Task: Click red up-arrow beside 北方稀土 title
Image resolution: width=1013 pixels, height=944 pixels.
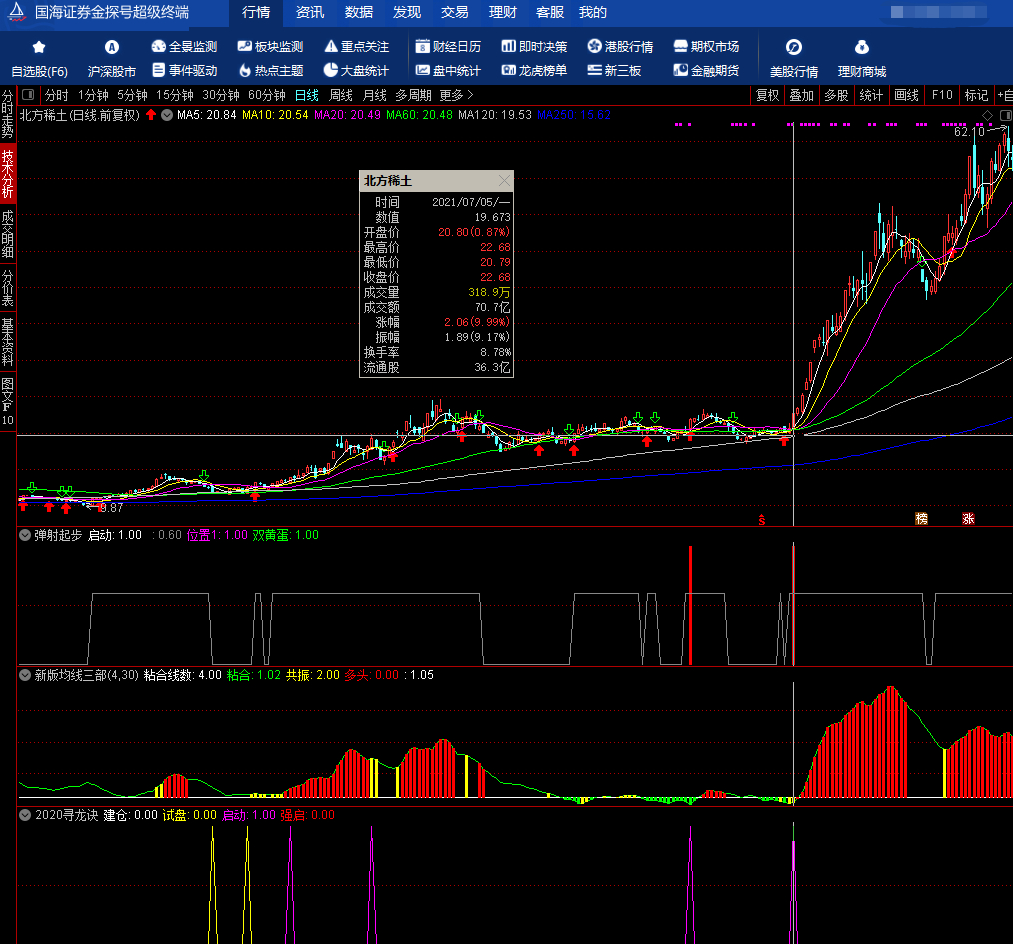Action: pos(151,115)
